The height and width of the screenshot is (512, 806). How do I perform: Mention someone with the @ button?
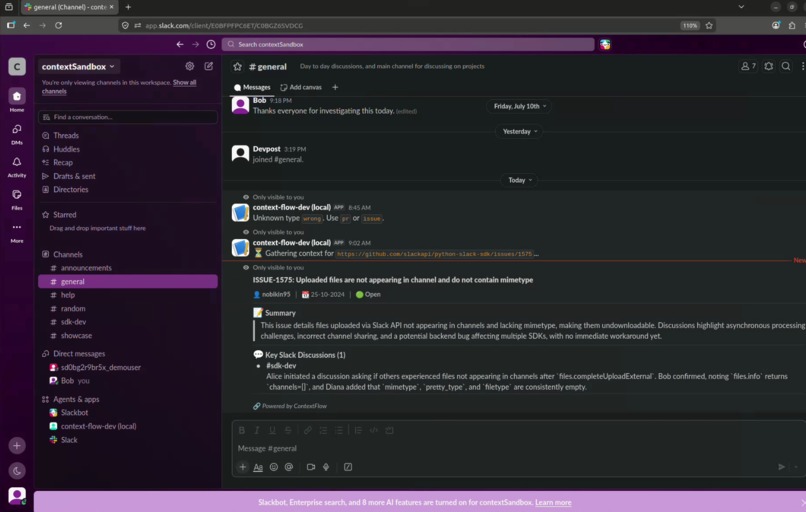[289, 467]
